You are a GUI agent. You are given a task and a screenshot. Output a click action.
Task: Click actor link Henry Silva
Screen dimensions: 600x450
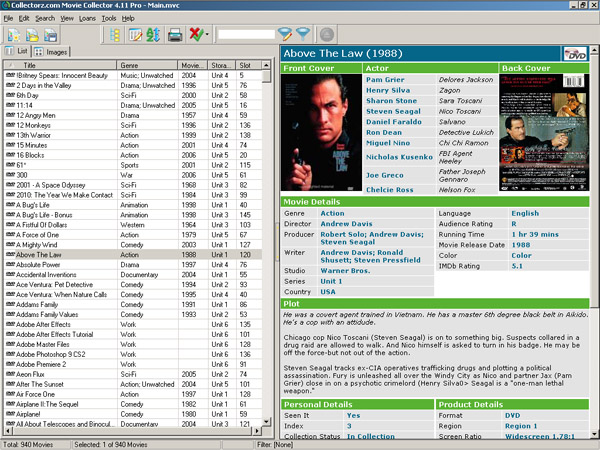(388, 90)
